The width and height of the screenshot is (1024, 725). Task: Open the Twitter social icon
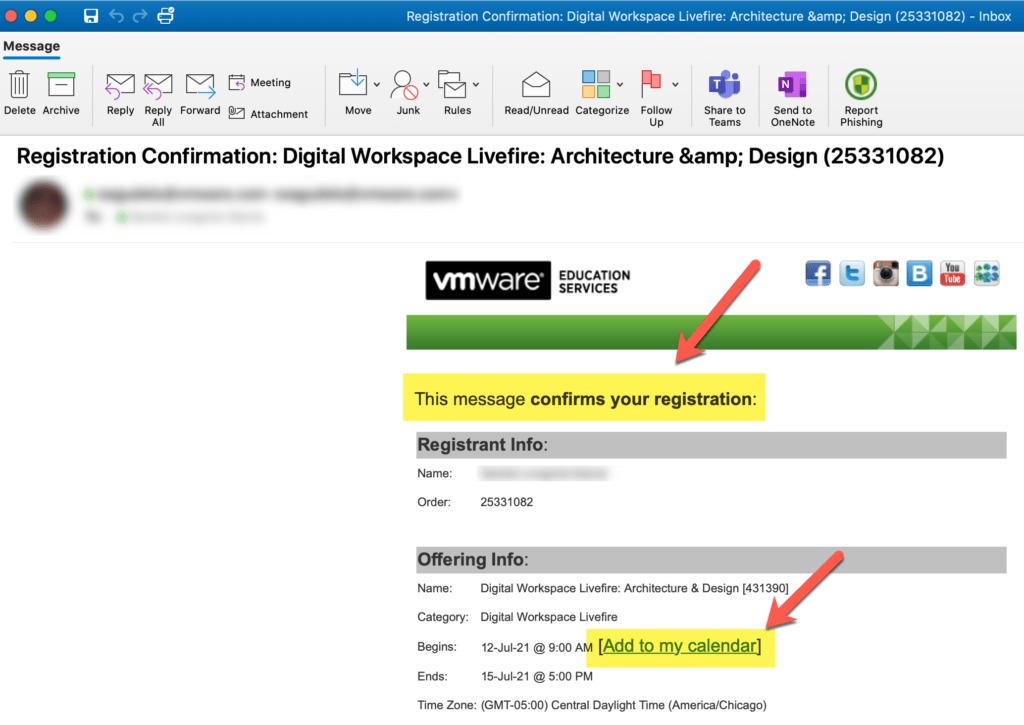(852, 273)
